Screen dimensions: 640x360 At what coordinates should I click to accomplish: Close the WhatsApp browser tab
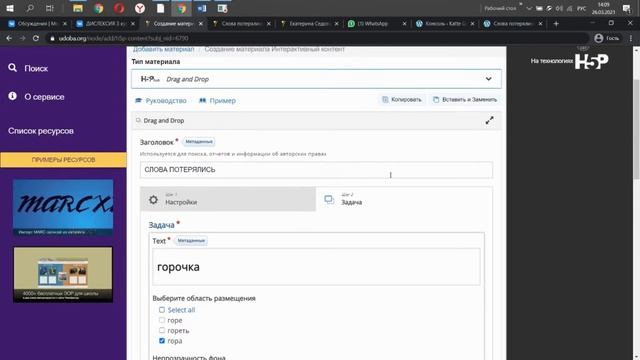click(404, 24)
